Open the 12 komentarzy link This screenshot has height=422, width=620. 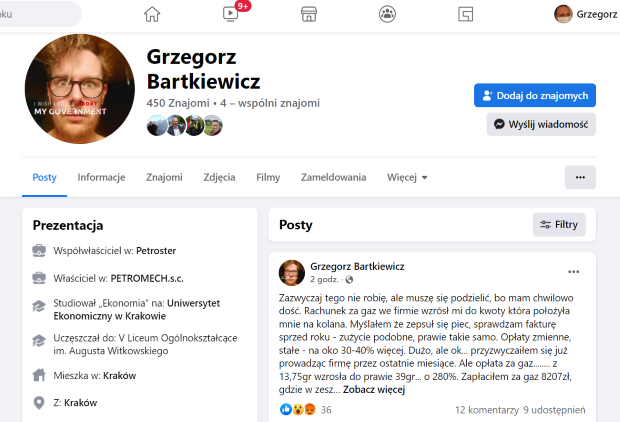point(486,410)
